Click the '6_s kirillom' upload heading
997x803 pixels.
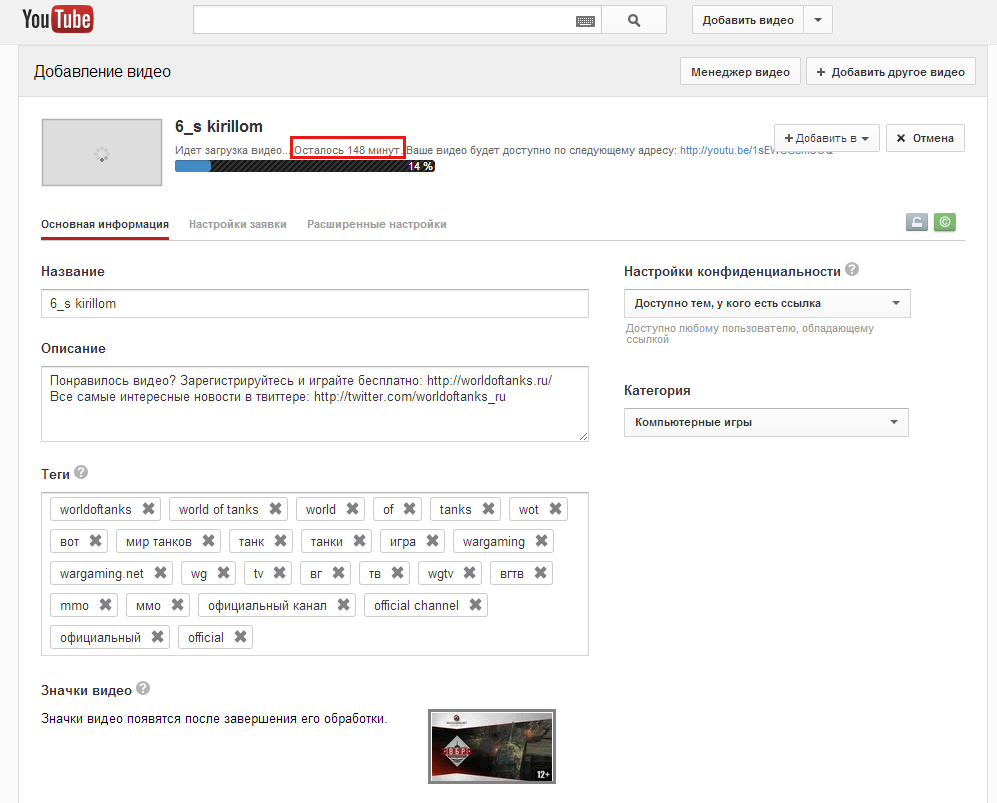[219, 127]
